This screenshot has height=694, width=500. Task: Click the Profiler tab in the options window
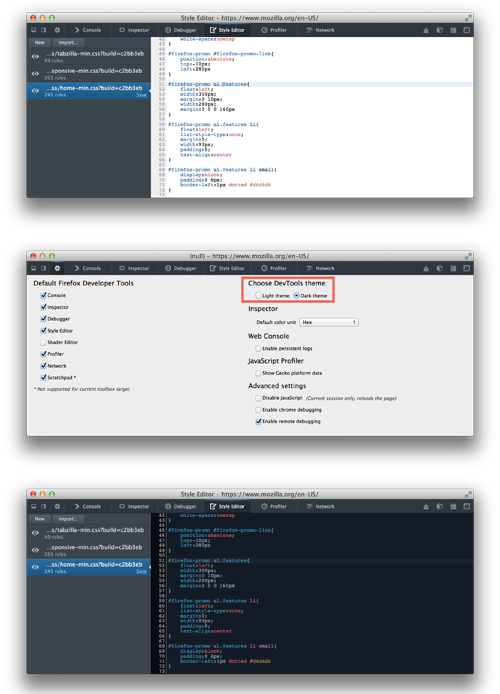tap(274, 268)
